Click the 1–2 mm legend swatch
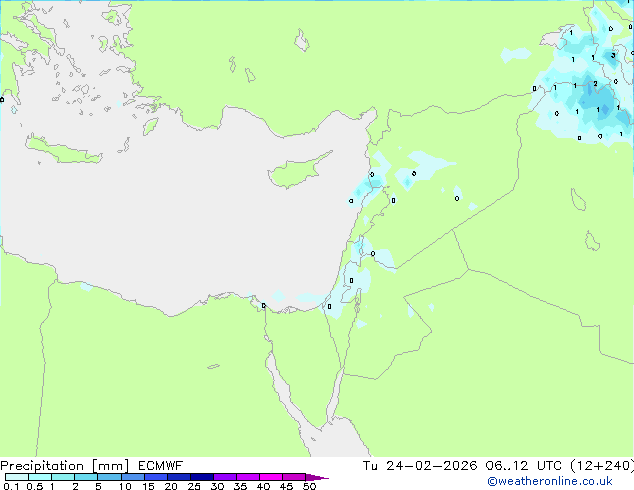Image resolution: width=634 pixels, height=490 pixels. point(63,477)
